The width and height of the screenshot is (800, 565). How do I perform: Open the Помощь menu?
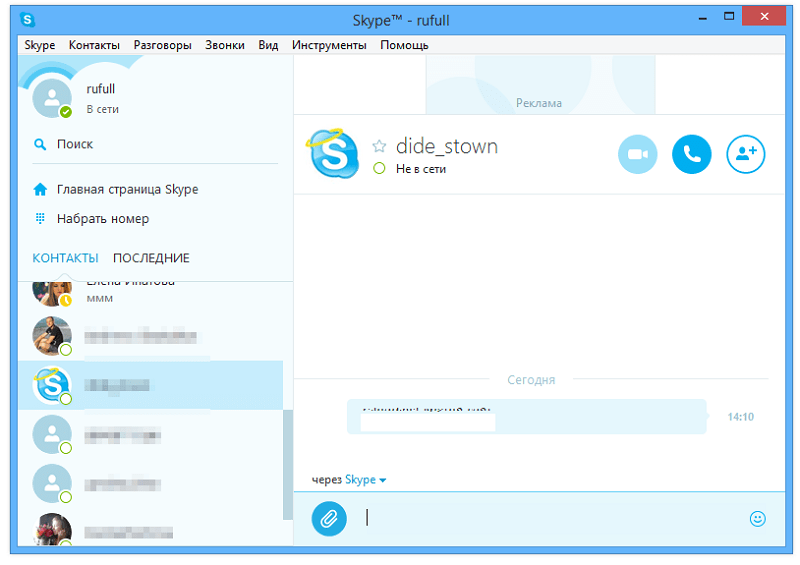click(404, 45)
